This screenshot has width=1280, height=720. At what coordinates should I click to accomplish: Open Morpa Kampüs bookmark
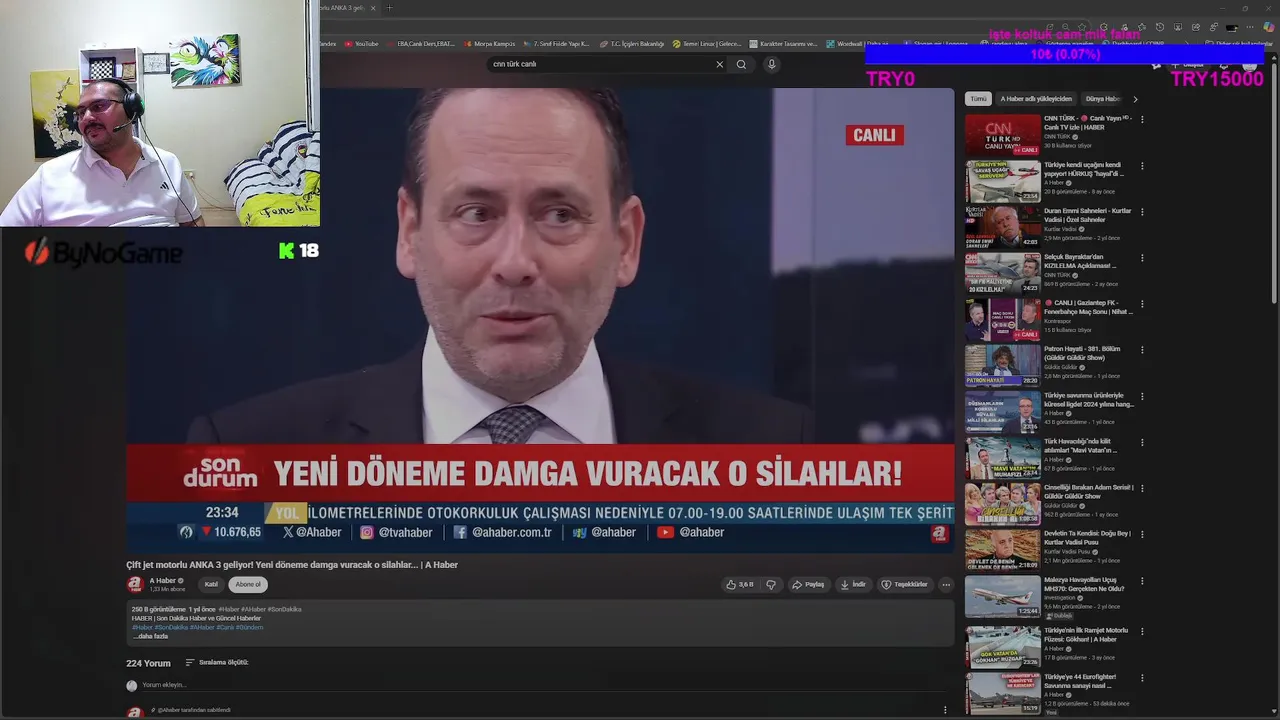(x=489, y=44)
